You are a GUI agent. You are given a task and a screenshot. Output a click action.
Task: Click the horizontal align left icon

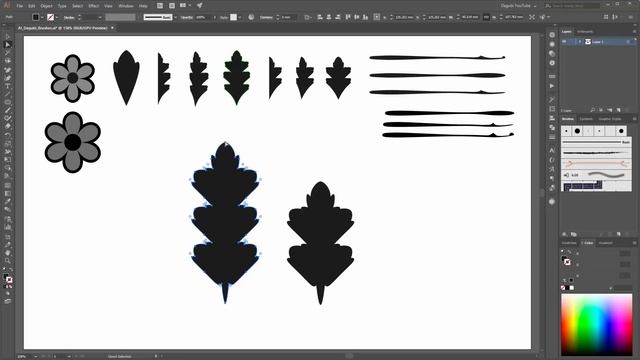tap(320, 17)
